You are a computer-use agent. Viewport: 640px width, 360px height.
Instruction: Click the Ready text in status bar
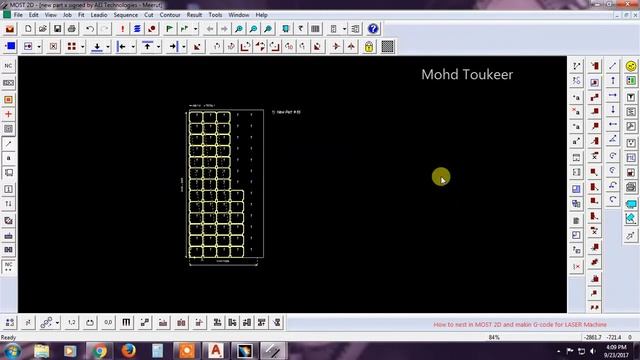tap(8, 338)
